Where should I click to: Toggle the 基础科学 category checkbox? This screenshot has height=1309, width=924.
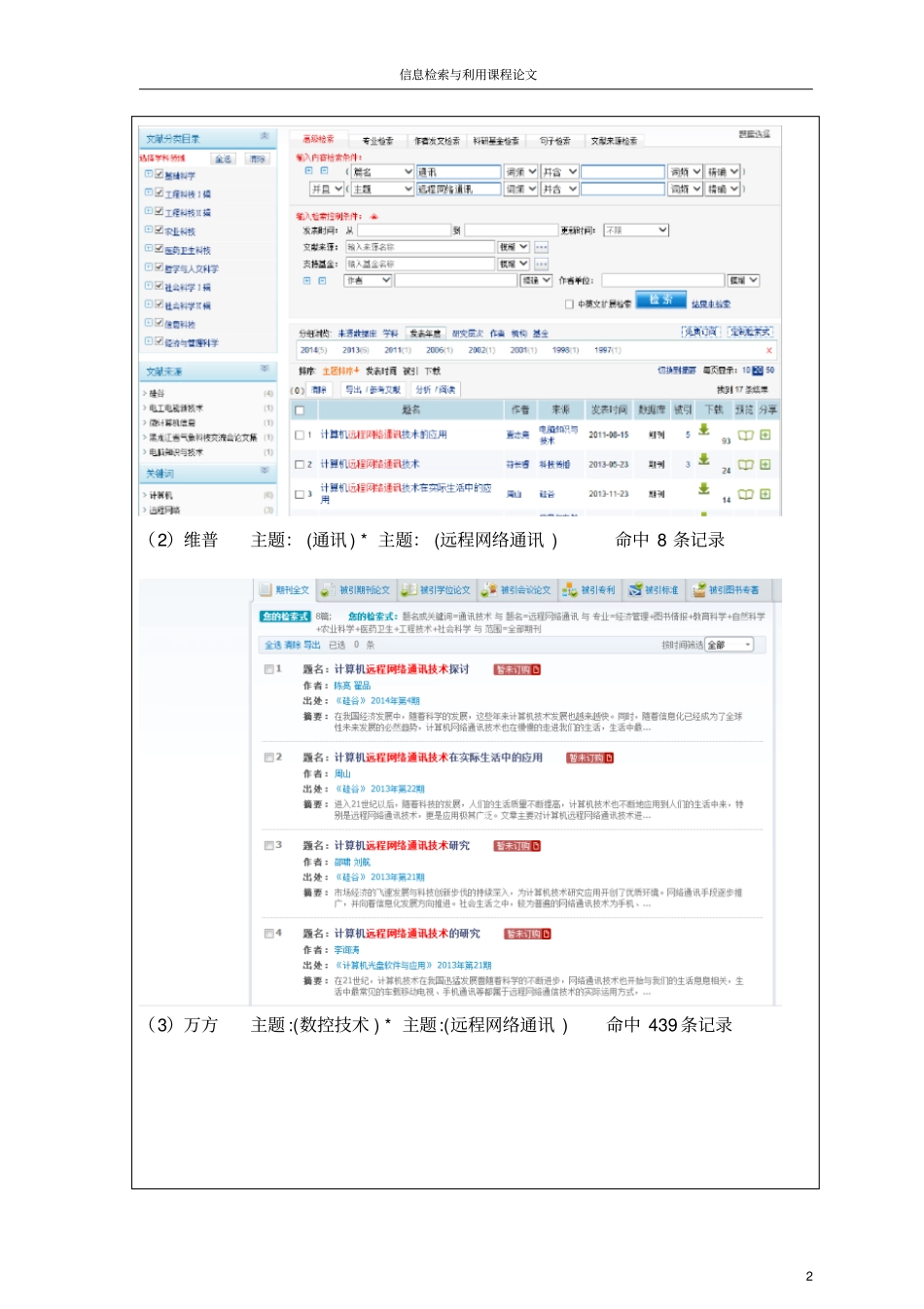coord(160,174)
